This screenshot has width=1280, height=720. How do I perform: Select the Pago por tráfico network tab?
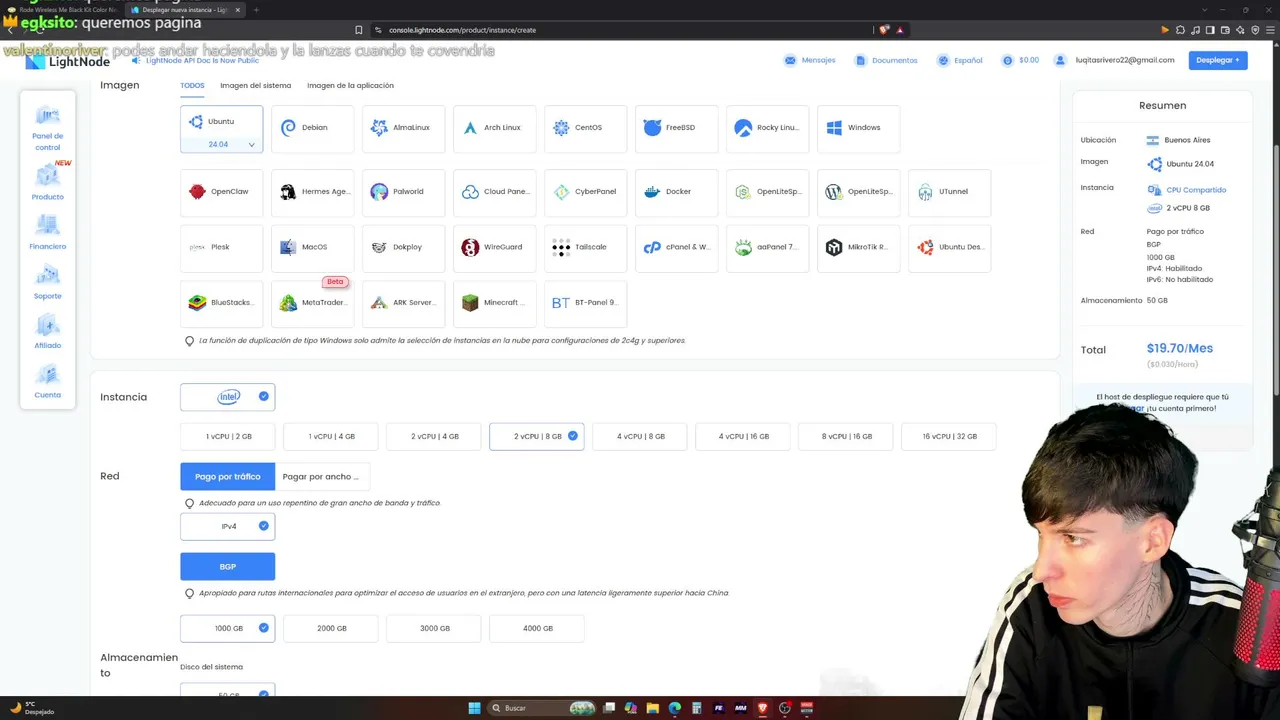pos(228,477)
